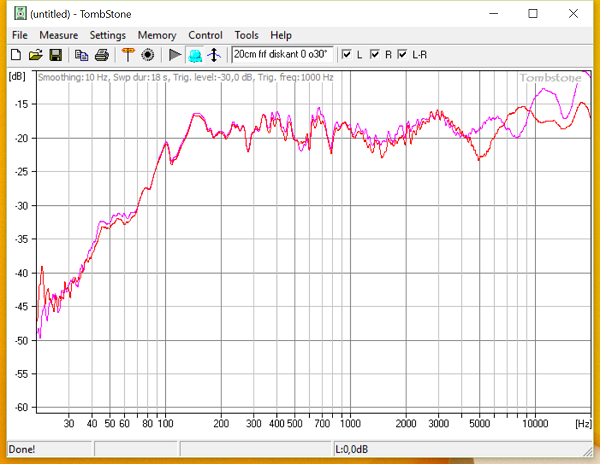This screenshot has height=464, width=600.
Task: Click the -60 dB axis label
Action: pyautogui.click(x=21, y=407)
